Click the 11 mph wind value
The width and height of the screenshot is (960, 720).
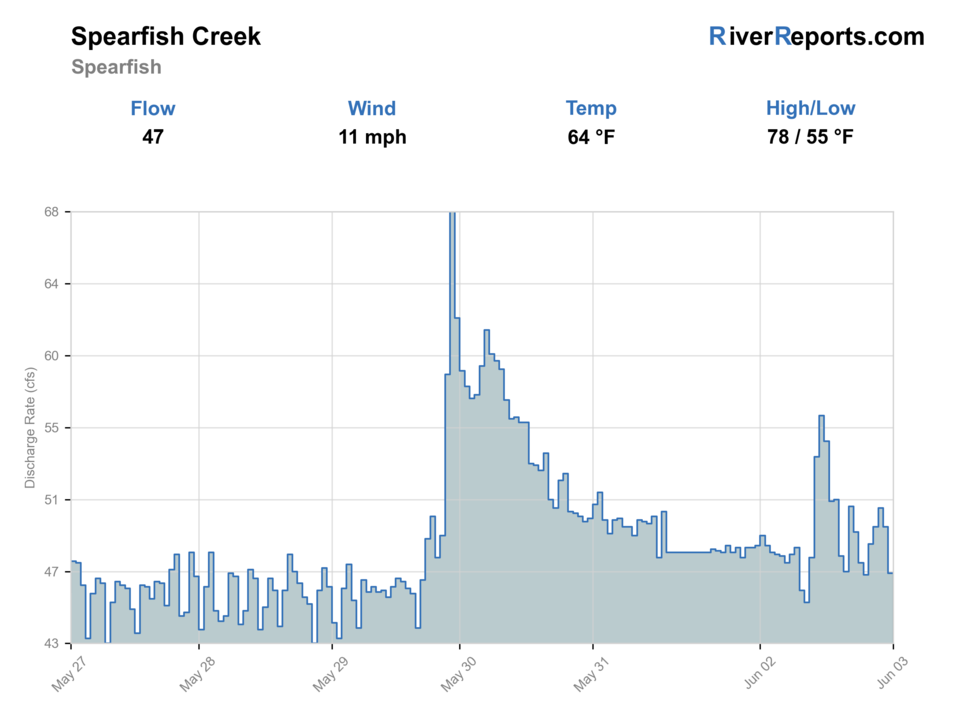click(372, 137)
